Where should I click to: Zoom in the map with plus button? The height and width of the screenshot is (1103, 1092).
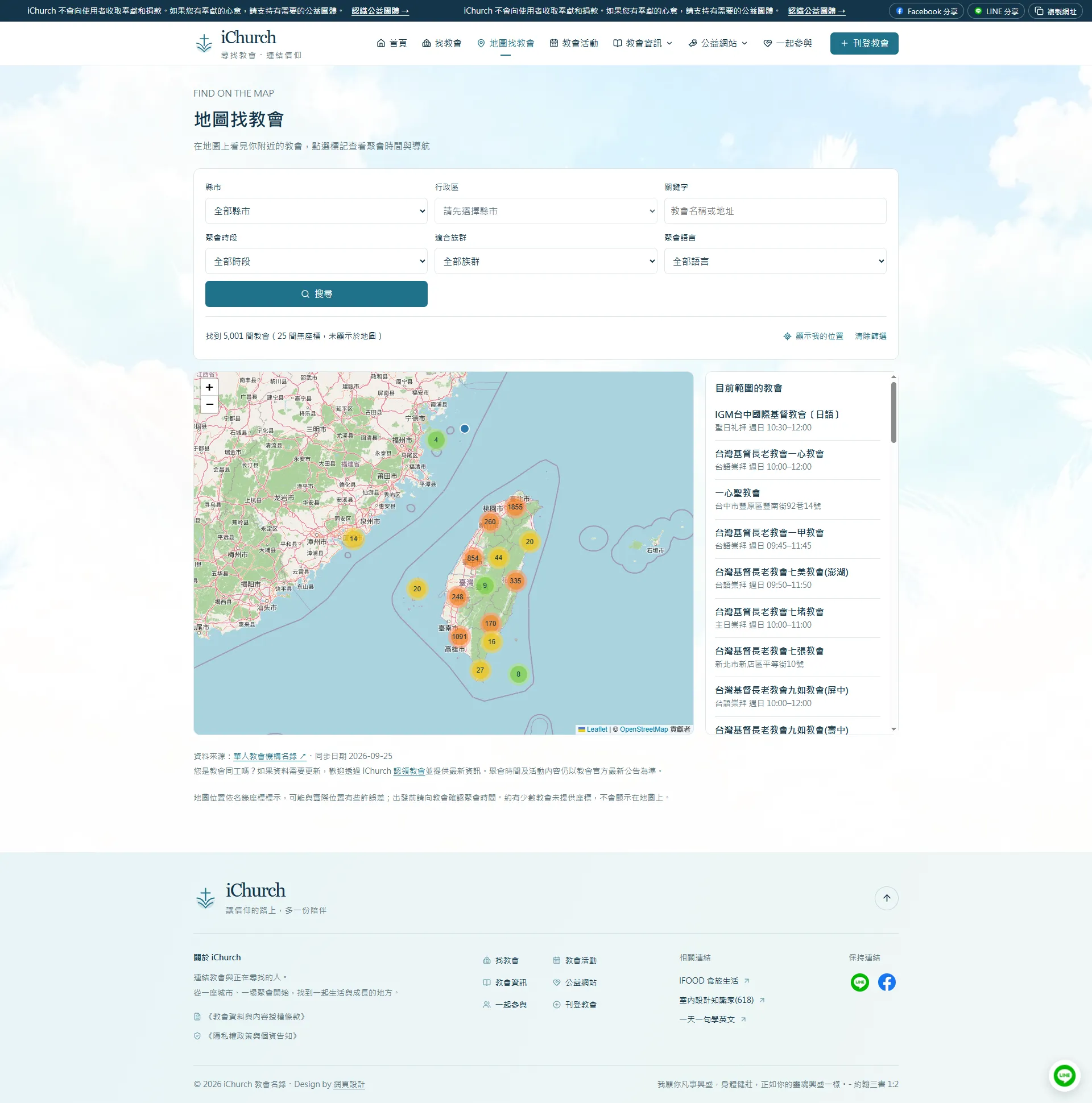click(x=210, y=387)
